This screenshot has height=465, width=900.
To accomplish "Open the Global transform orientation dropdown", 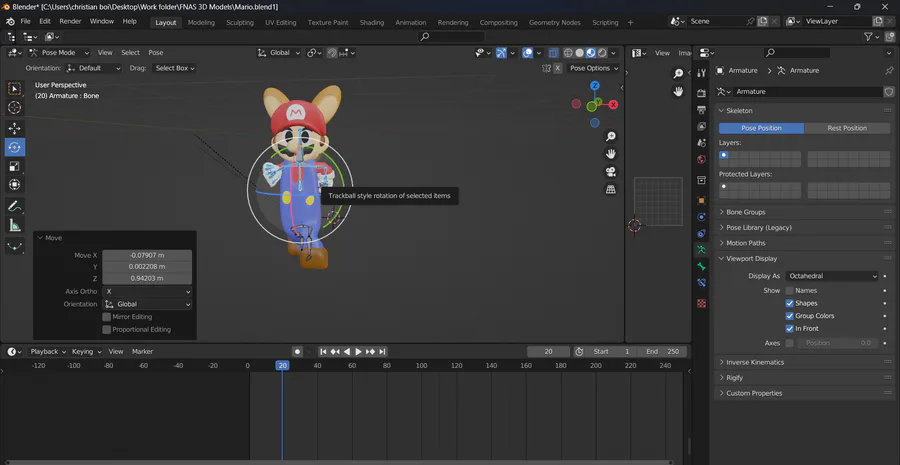I will pyautogui.click(x=279, y=53).
